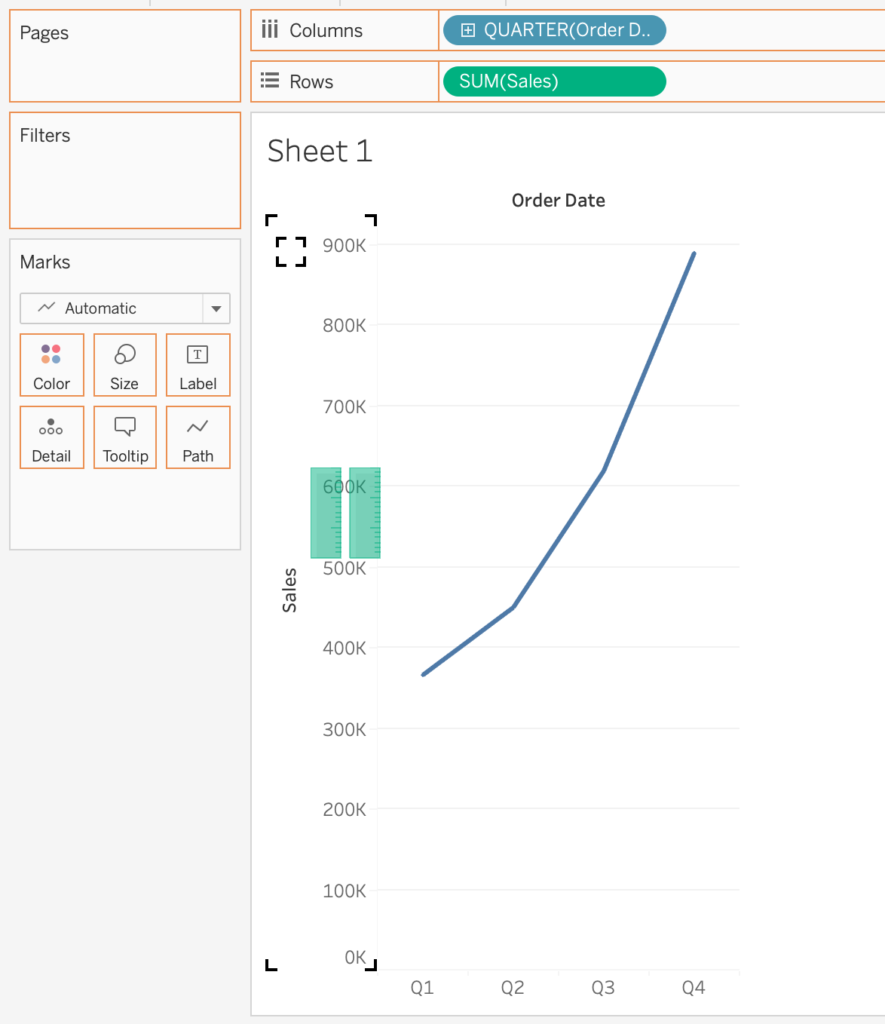Click the Filters shelf

(125, 170)
